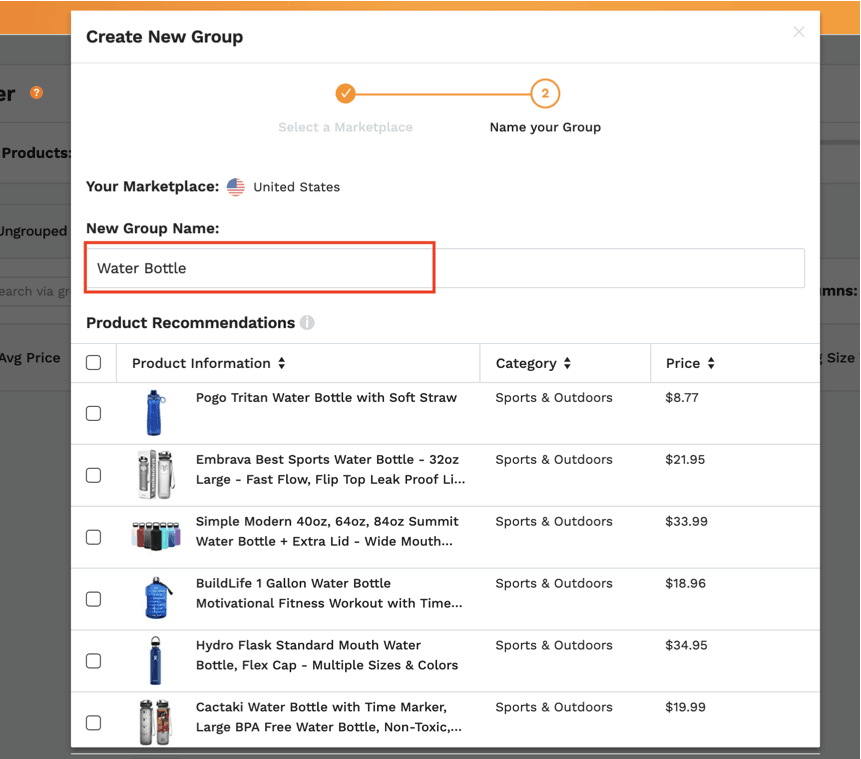Open Embrava Best Sports Water Bottle title
The width and height of the screenshot is (861, 759).
(x=331, y=470)
